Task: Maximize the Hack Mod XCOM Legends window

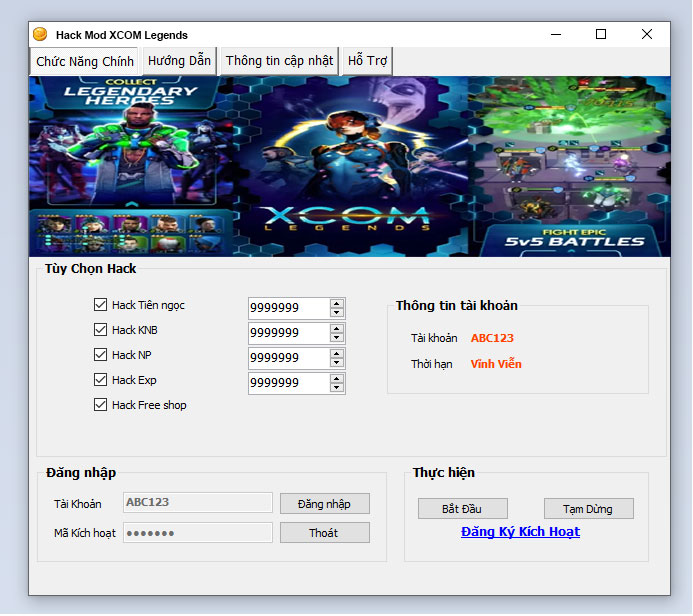Action: pyautogui.click(x=601, y=34)
